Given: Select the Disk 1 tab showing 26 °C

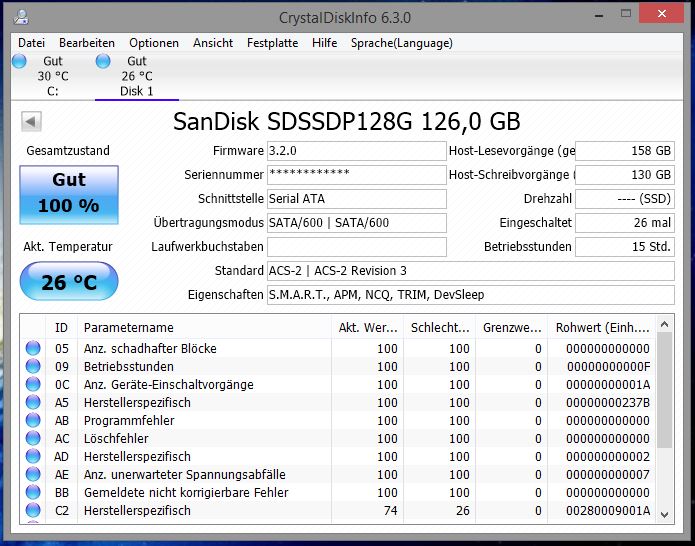Looking at the screenshot, I should click(137, 76).
